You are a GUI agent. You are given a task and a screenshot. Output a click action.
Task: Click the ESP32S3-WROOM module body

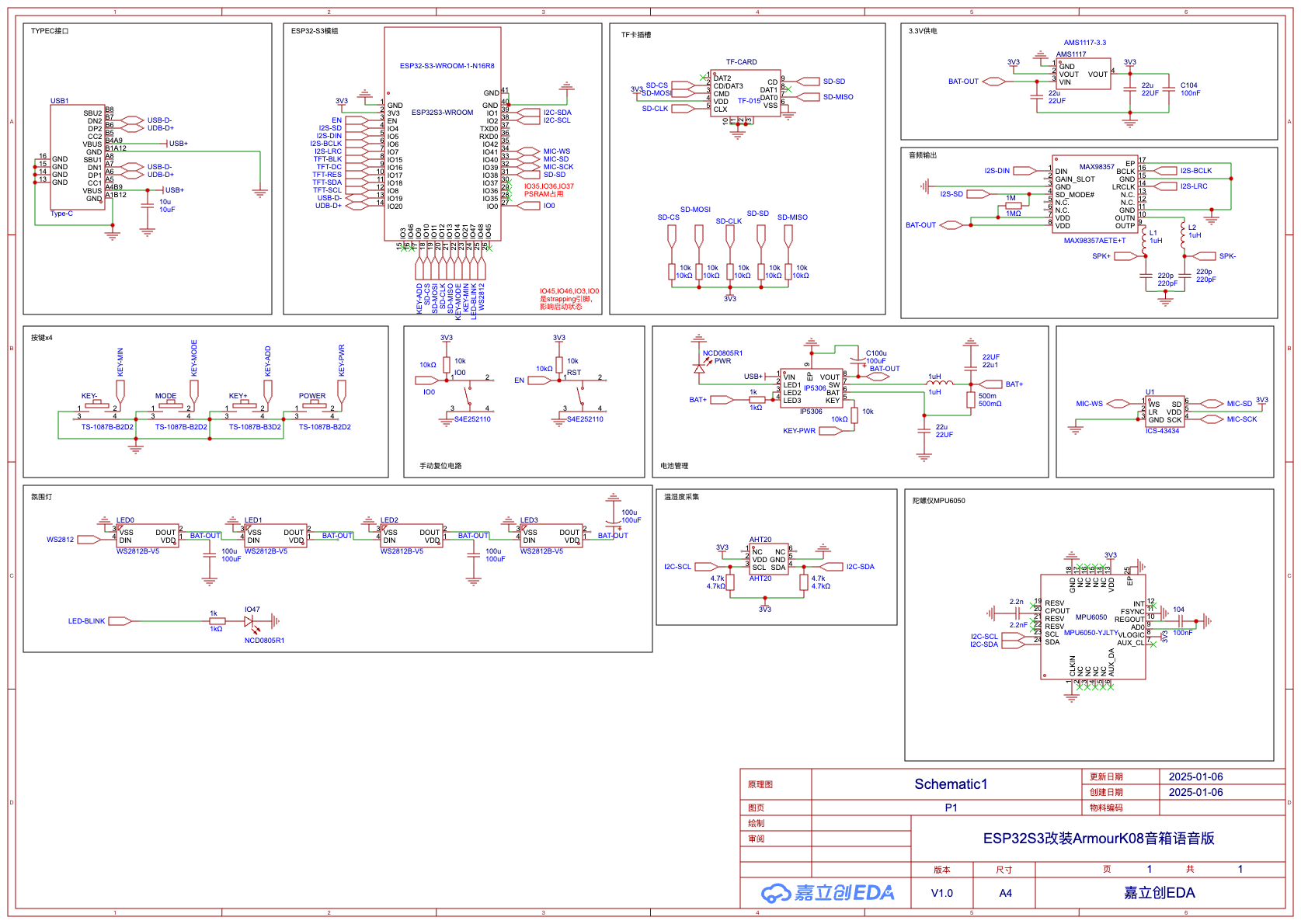coord(443,134)
